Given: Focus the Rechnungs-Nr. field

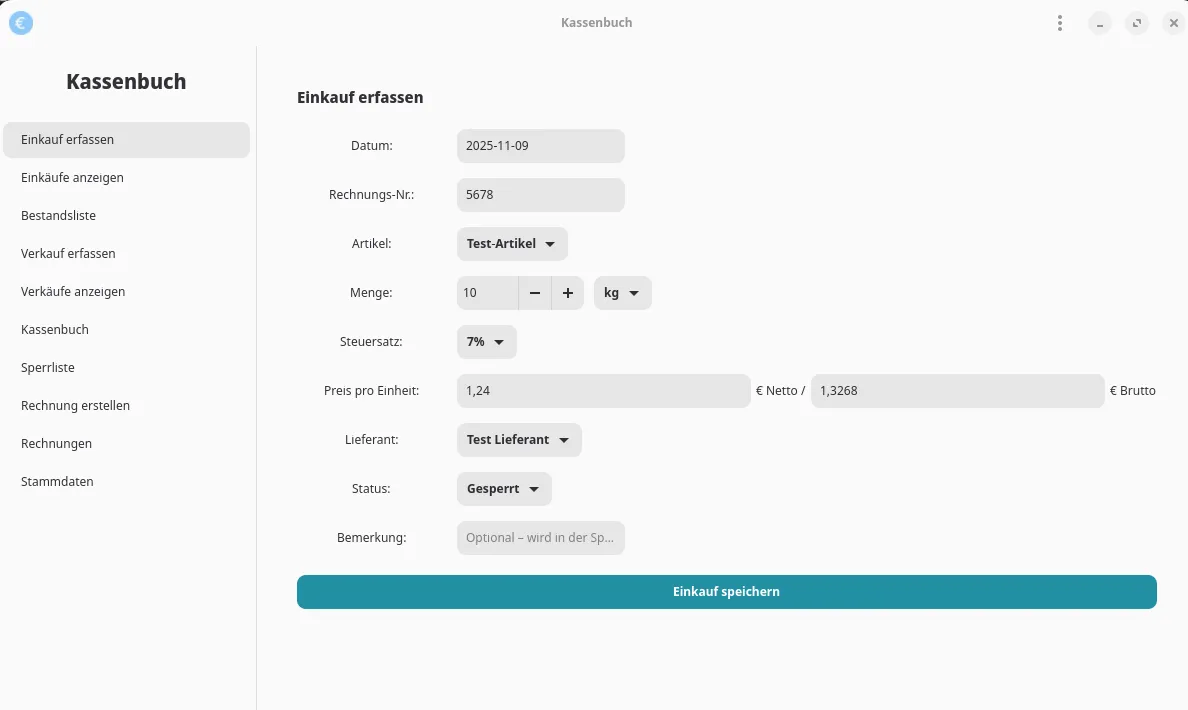Looking at the screenshot, I should tap(540, 195).
